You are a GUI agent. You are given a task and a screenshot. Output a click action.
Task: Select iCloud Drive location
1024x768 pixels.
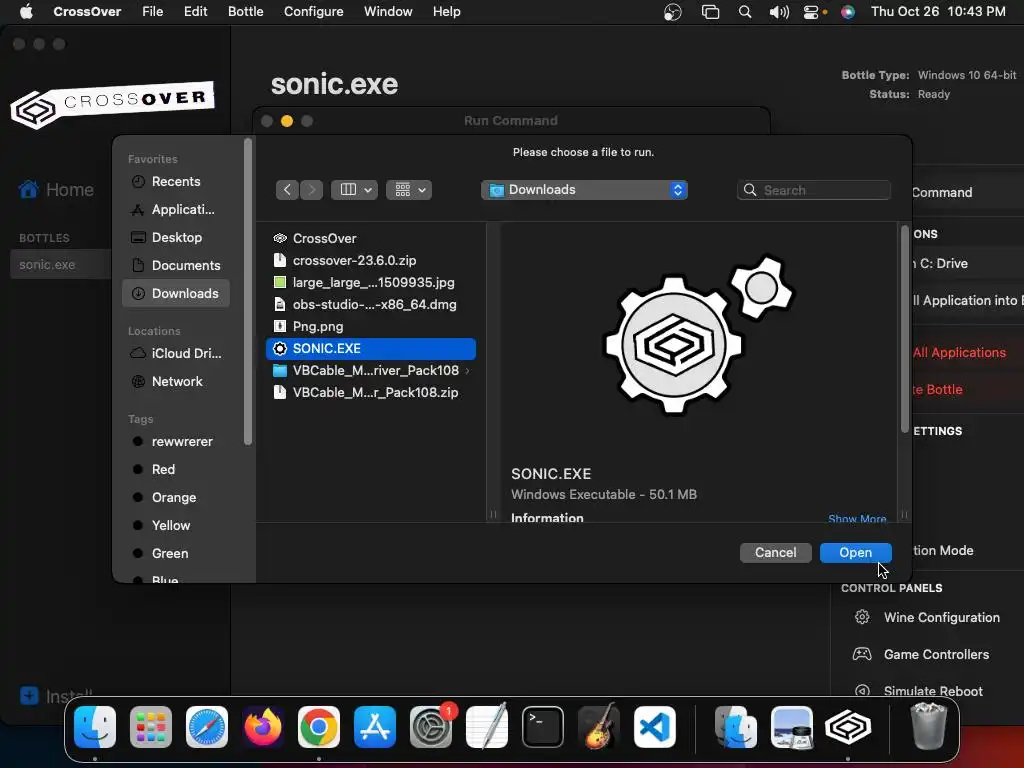pyautogui.click(x=176, y=353)
